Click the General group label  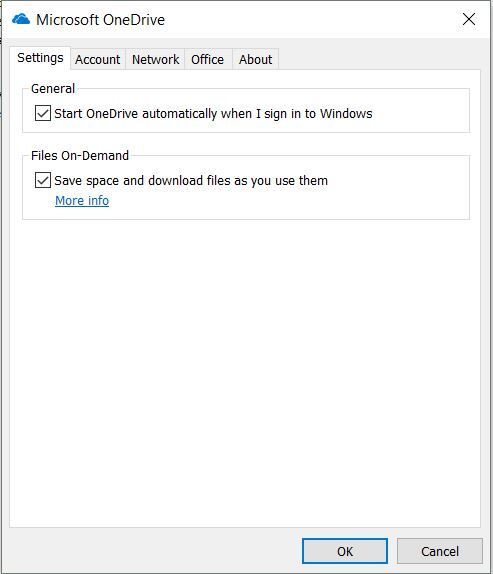tap(53, 89)
